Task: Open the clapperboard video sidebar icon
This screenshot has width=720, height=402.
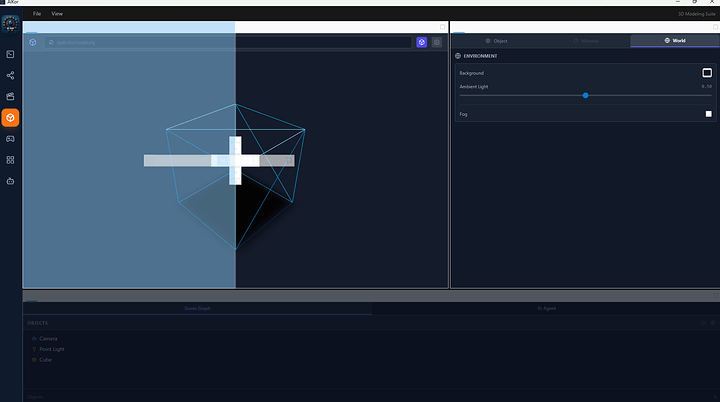Action: [10, 97]
